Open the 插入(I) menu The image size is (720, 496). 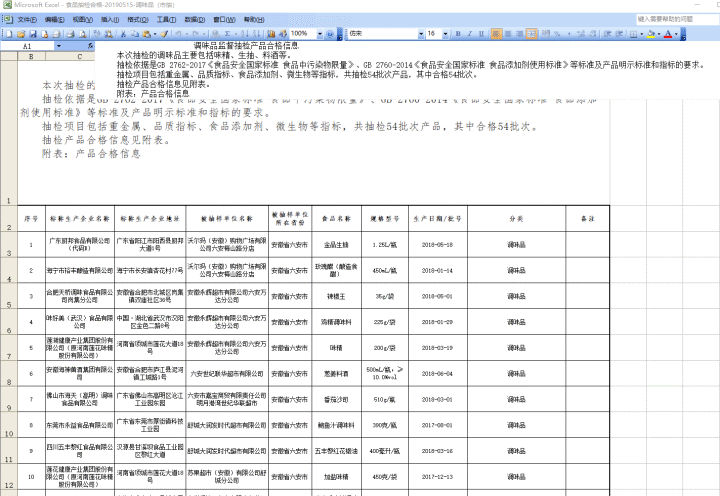pyautogui.click(x=110, y=19)
